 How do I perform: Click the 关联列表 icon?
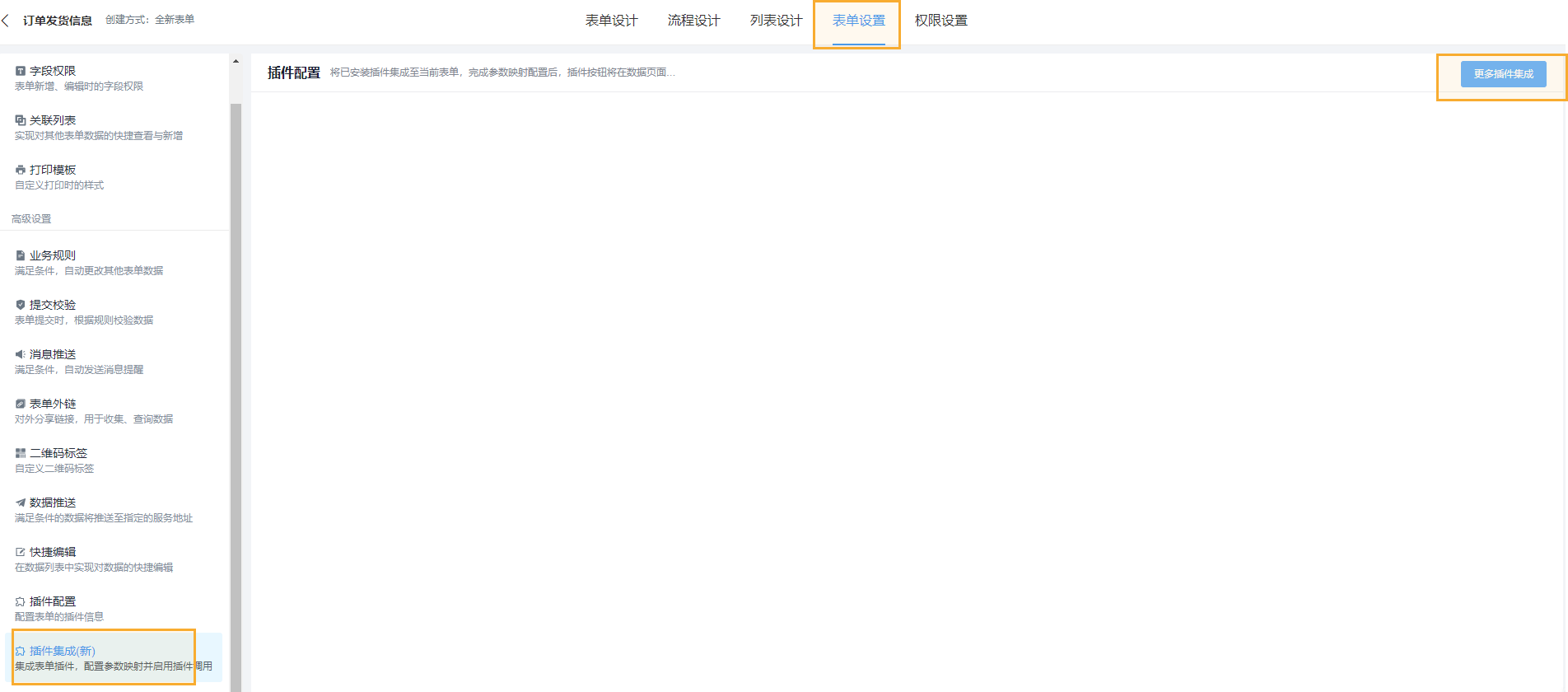(20, 120)
